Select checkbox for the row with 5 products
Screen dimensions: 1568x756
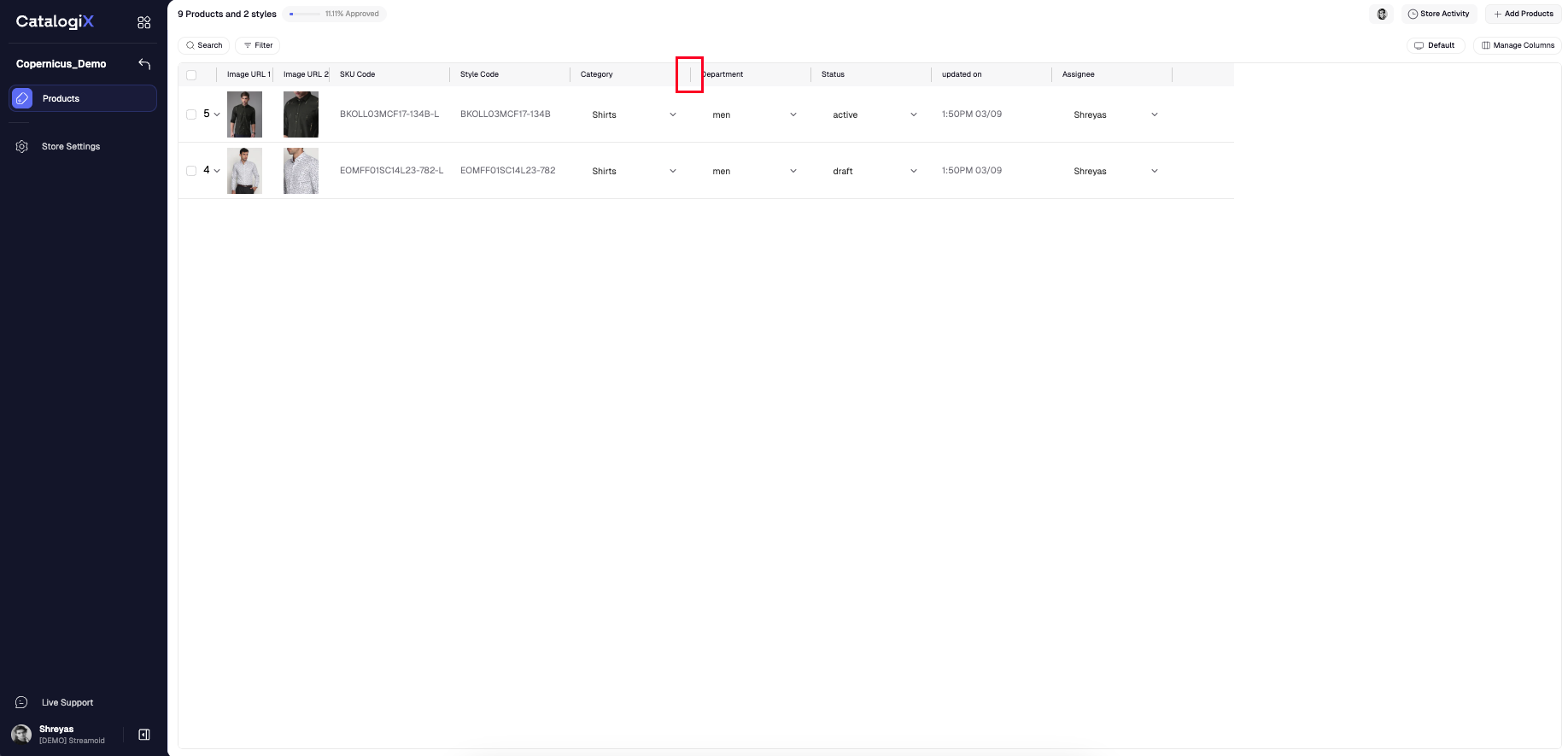[191, 114]
